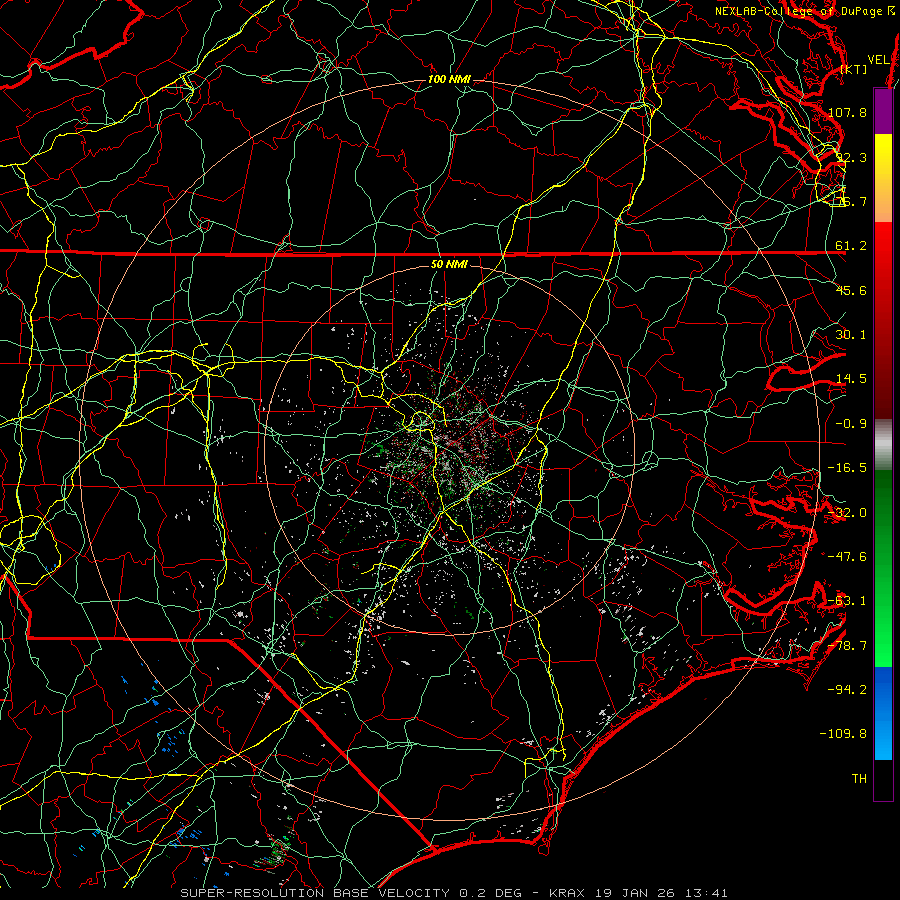Select the 92.3 scale value
The width and height of the screenshot is (900, 900).
pyautogui.click(x=851, y=157)
